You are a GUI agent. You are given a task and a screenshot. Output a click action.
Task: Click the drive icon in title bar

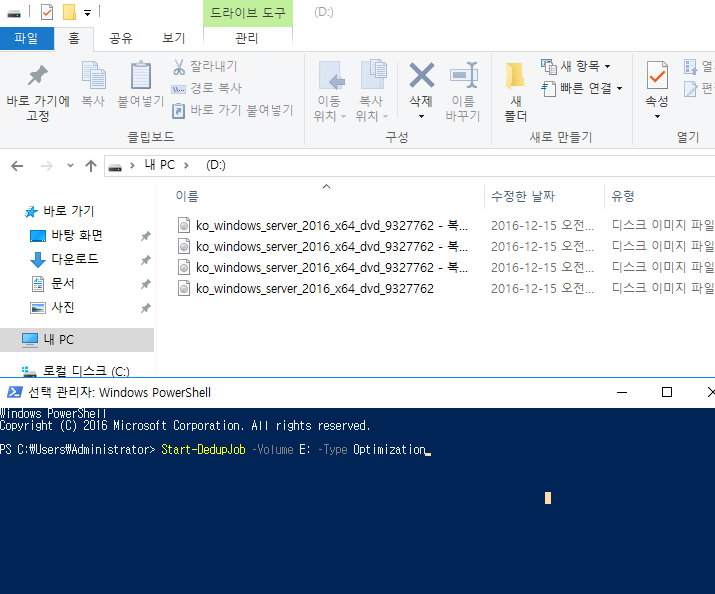tap(14, 13)
